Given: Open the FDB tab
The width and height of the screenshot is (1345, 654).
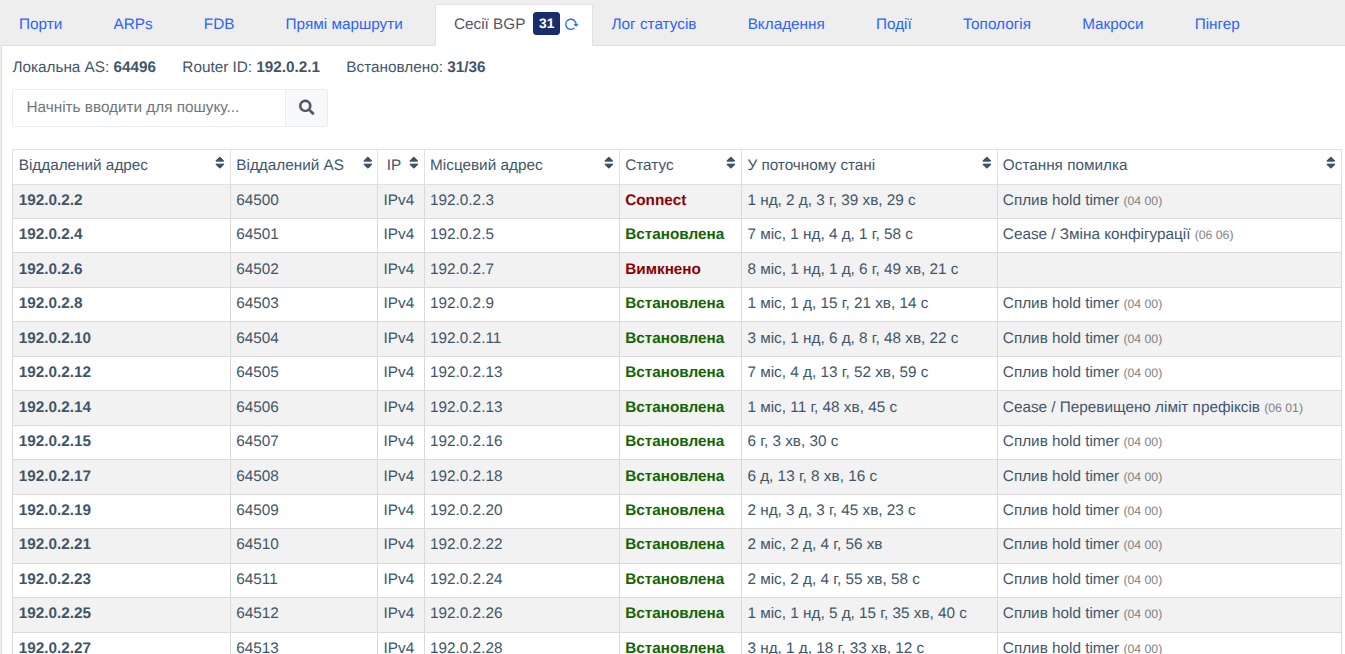Looking at the screenshot, I should (x=219, y=24).
